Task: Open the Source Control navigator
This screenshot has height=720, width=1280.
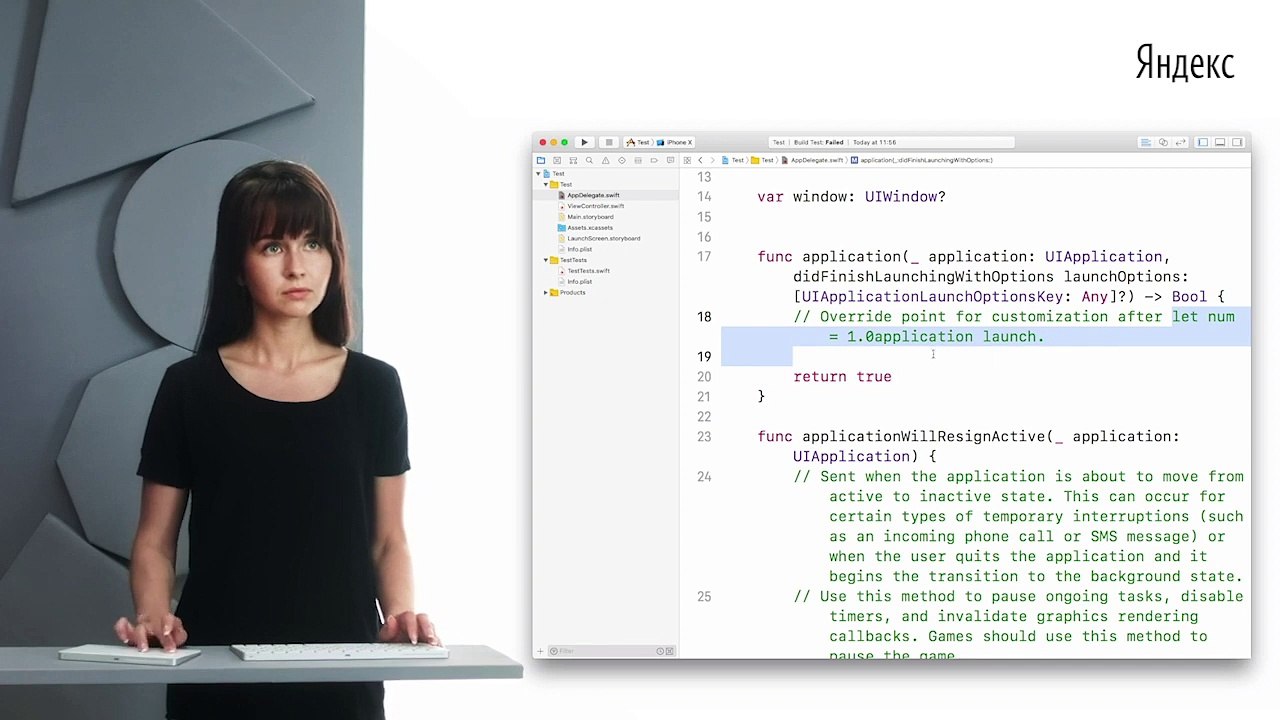Action: (x=557, y=160)
